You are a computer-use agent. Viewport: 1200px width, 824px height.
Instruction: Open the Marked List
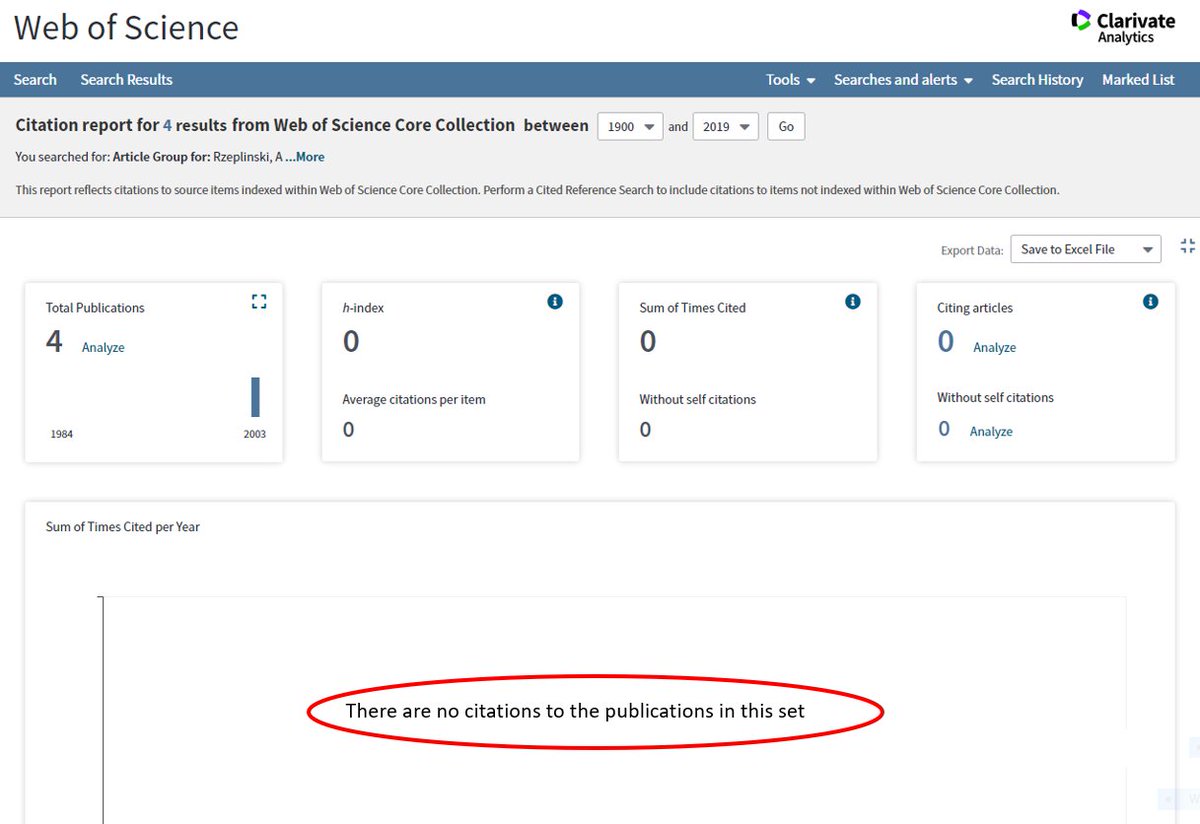tap(1138, 80)
